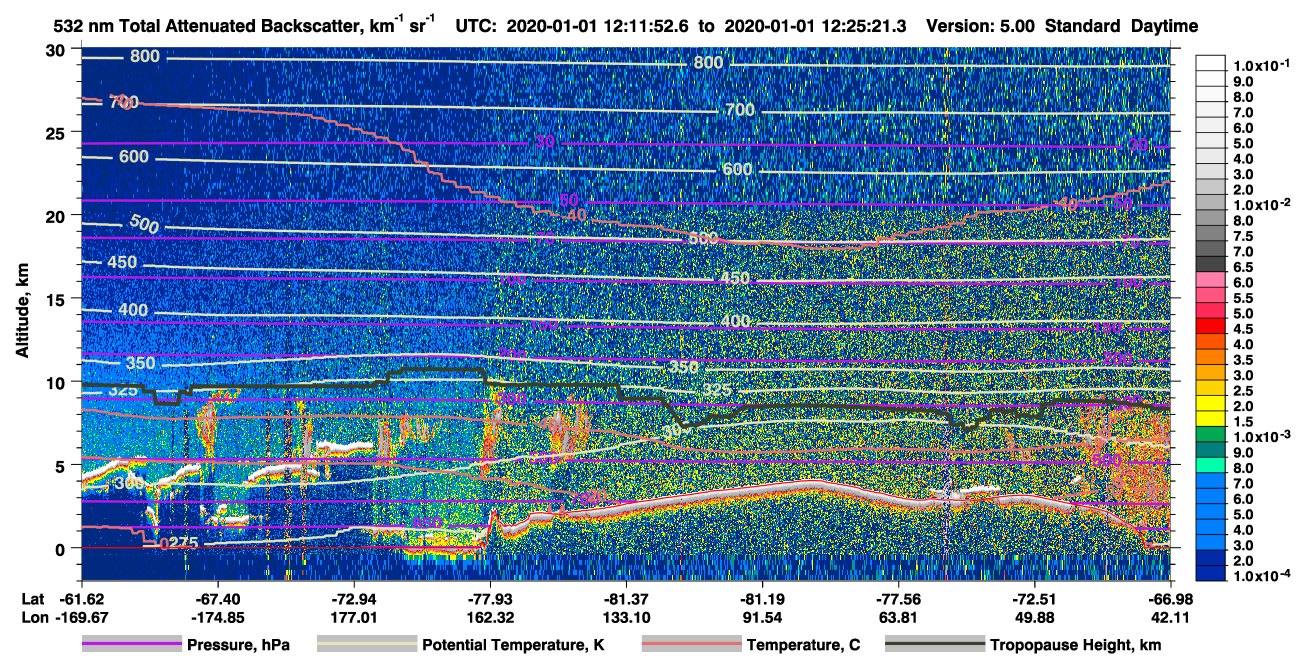Click the colorbar label '1.0x10-1'
The image size is (1300, 667).
click(x=1264, y=65)
